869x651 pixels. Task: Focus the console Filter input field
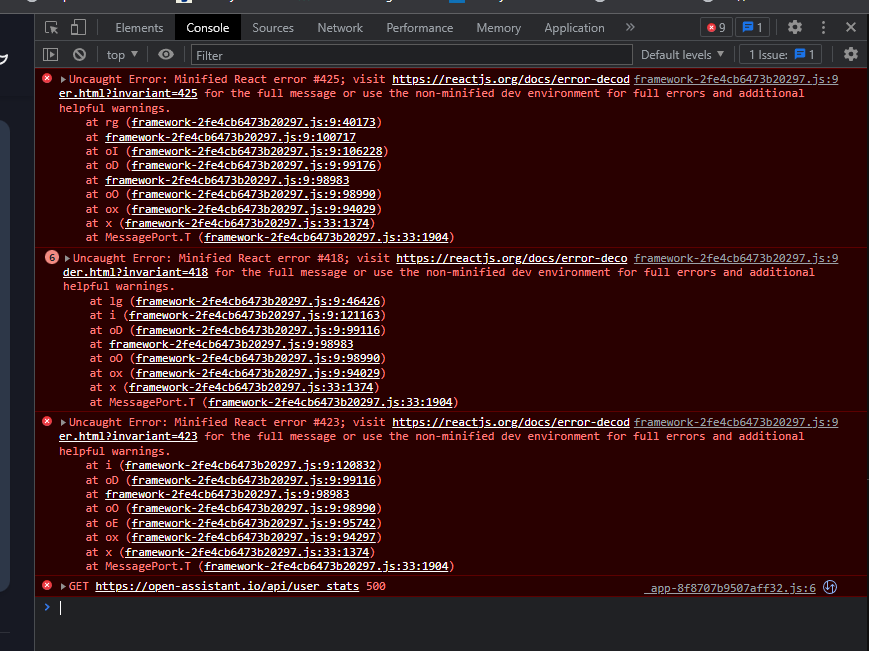click(x=412, y=55)
